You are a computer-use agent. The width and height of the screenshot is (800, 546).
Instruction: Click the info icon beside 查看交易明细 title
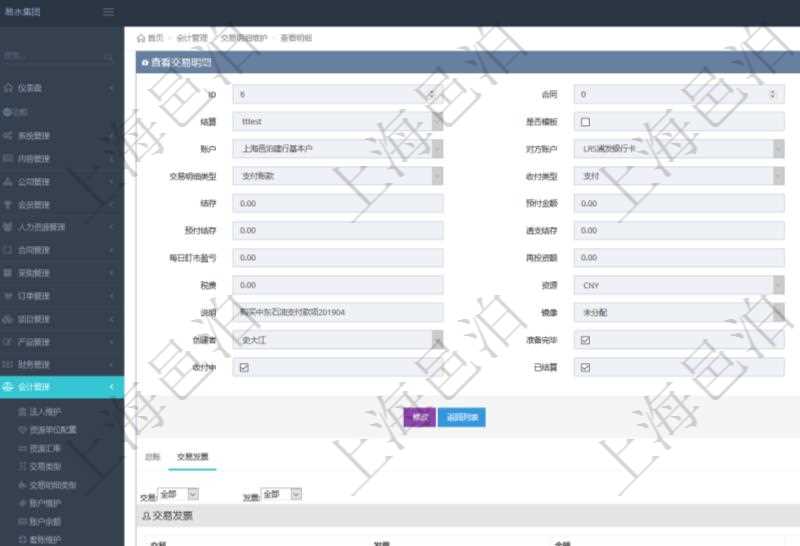145,63
